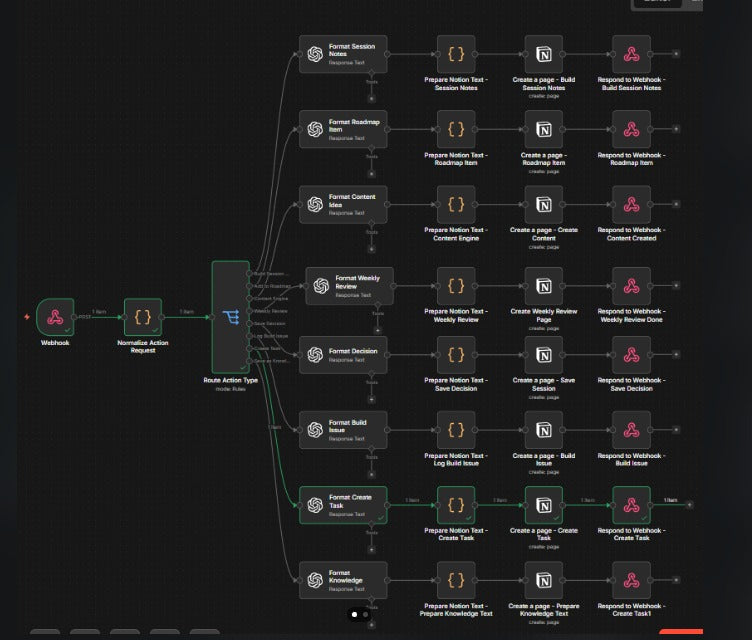Select Prepare Notion Text - Content Engine node
Screen dimensions: 752x640
click(456, 205)
